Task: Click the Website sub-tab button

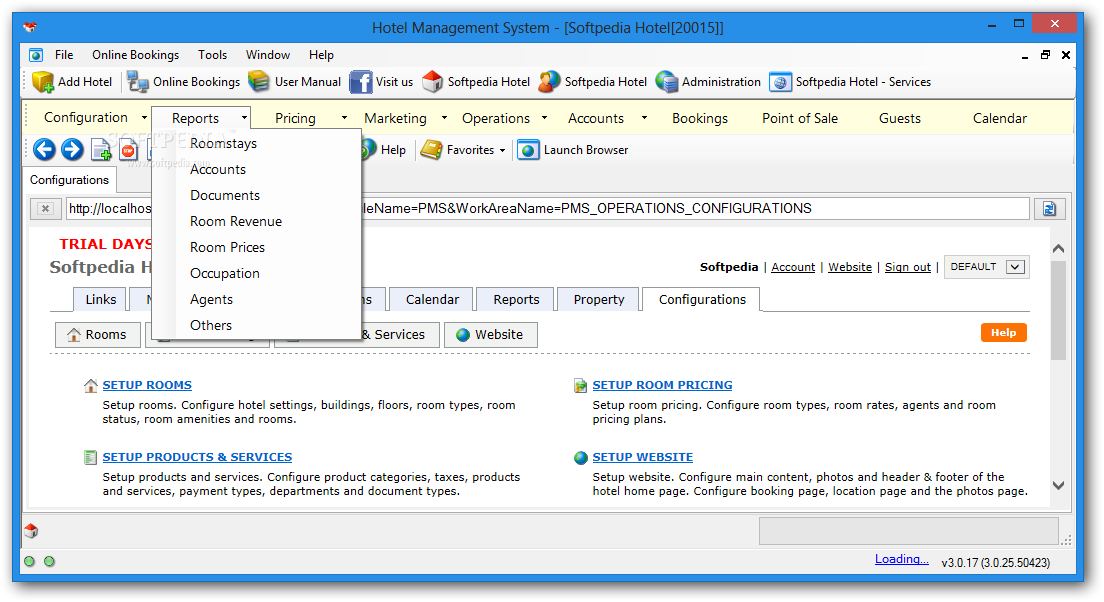Action: [x=491, y=334]
